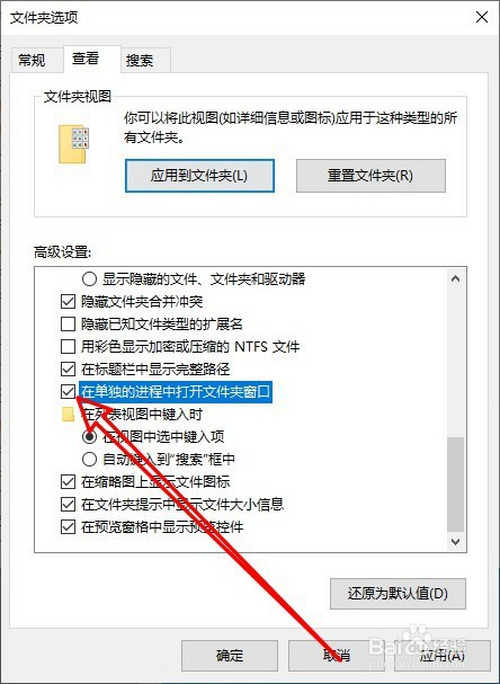Toggle 在缩略图上显示文件图标 checkbox
Viewport: 500px width, 684px height.
click(68, 482)
